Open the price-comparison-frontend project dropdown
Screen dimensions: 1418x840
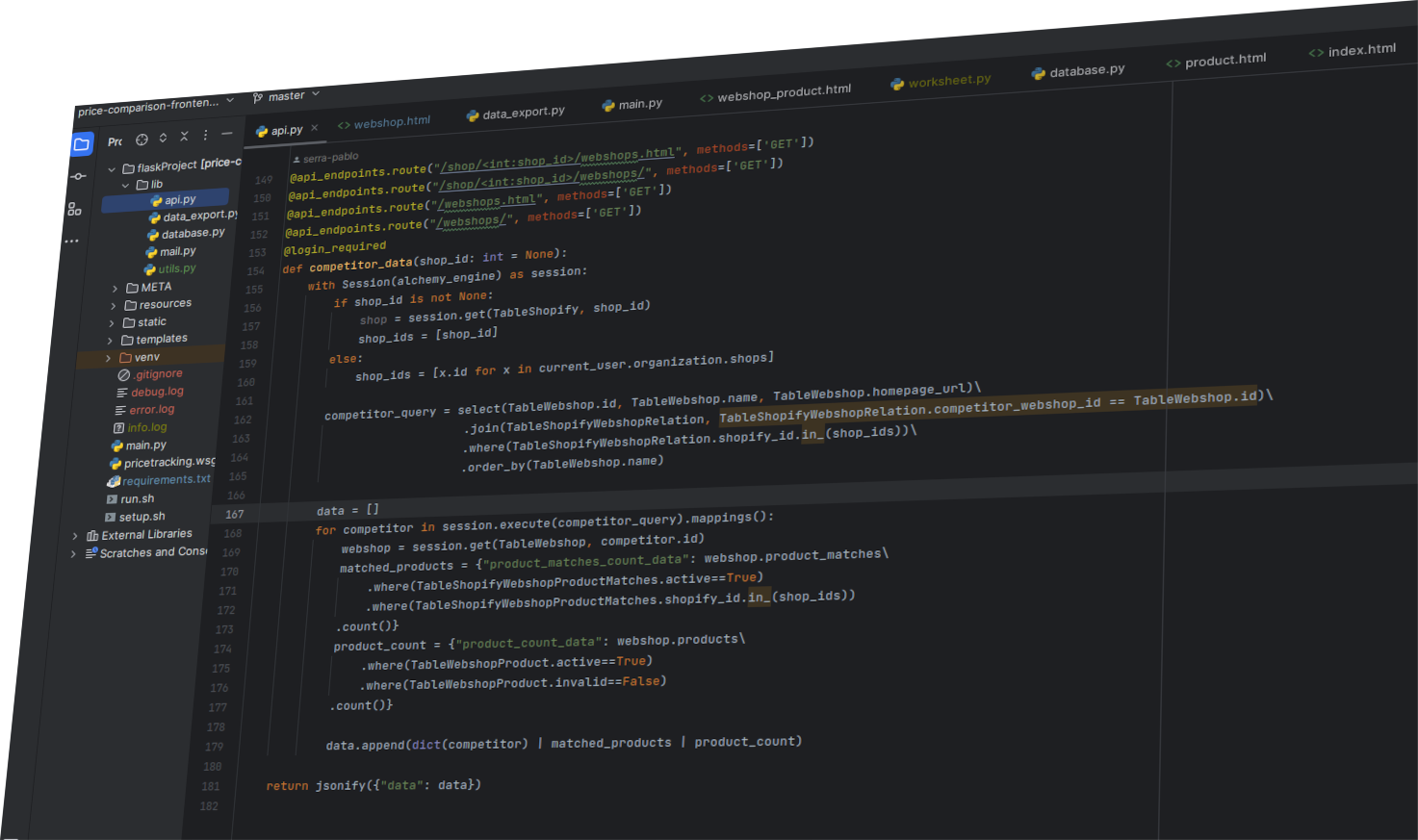tap(155, 106)
